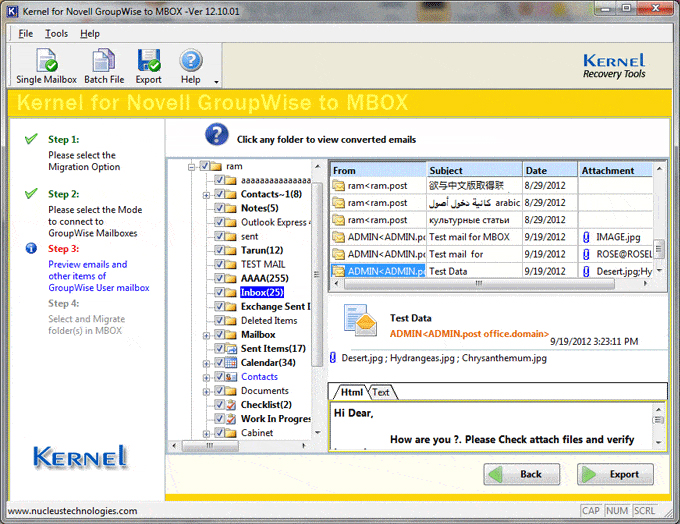The width and height of the screenshot is (680, 524).
Task: Sort emails by the From column header
Action: pos(378,170)
